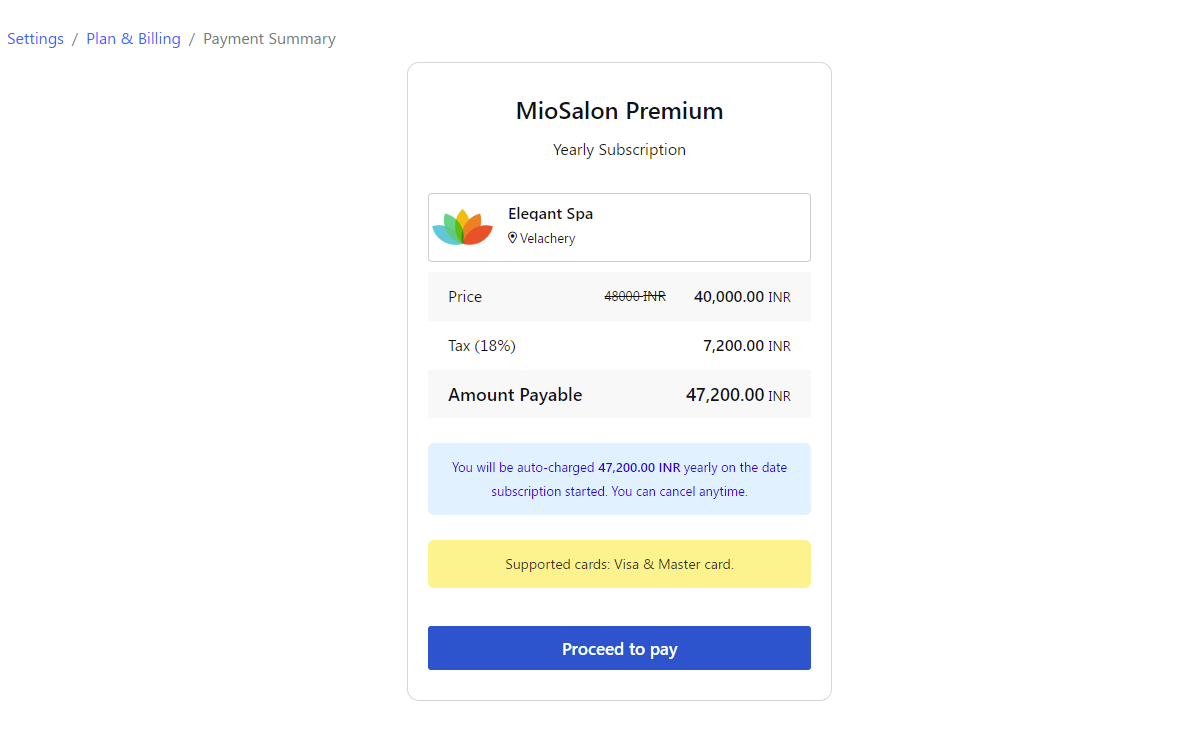This screenshot has width=1183, height=729.
Task: Click the Velachery location pin icon
Action: (x=513, y=238)
